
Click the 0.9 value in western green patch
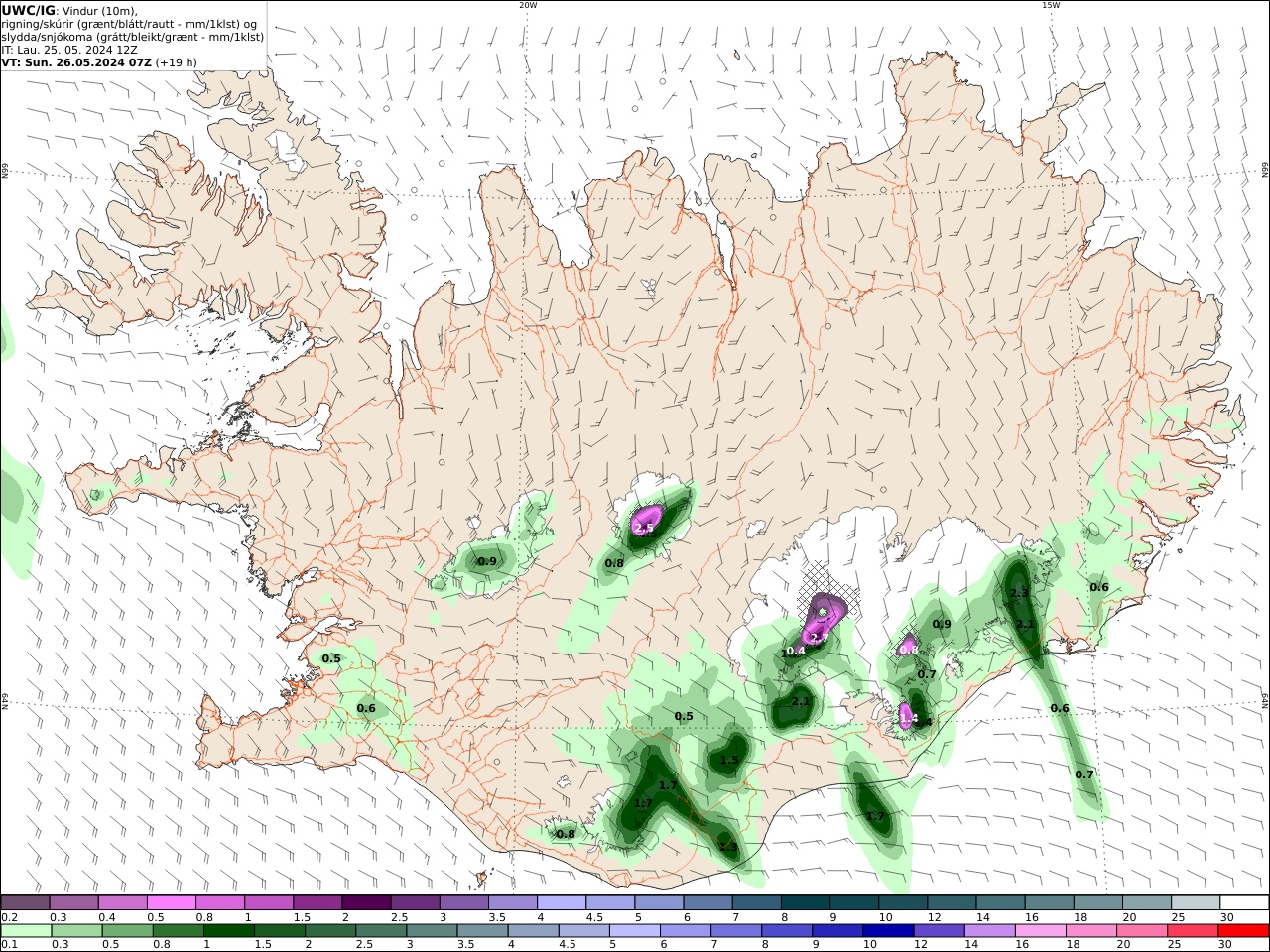point(487,561)
